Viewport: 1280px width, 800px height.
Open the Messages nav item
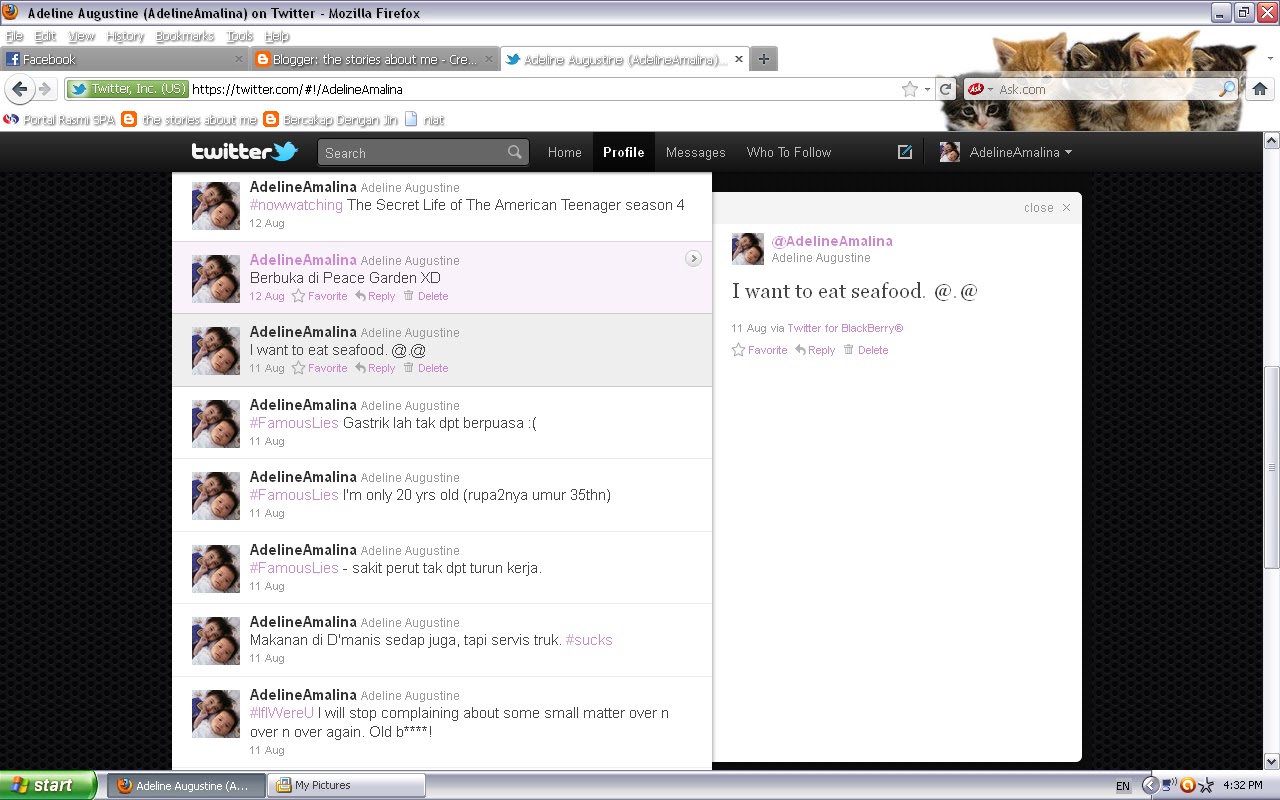695,152
